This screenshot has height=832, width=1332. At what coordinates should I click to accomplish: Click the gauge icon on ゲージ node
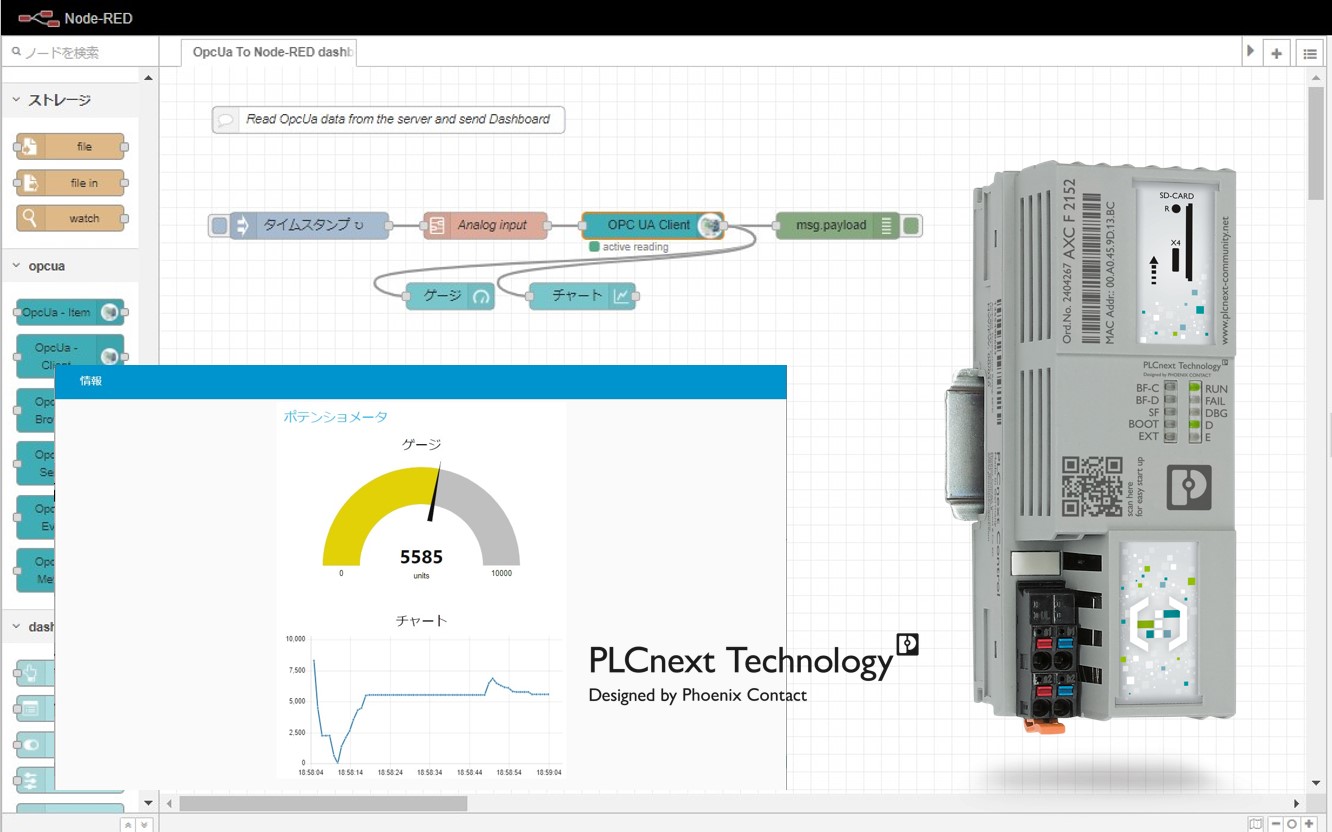coord(481,296)
